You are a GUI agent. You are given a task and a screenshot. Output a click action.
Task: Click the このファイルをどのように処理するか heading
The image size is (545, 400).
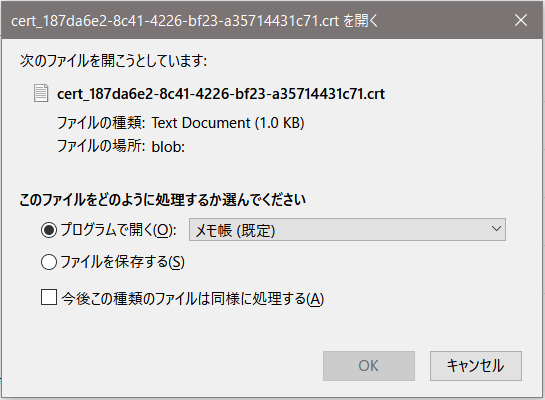pos(162,200)
